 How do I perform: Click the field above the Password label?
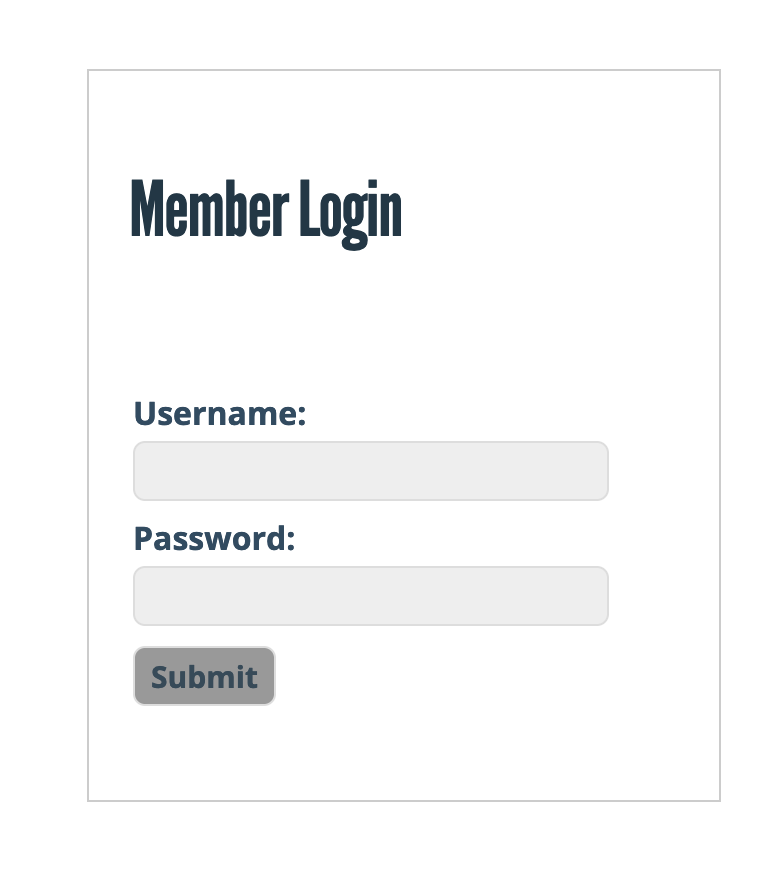coord(370,471)
